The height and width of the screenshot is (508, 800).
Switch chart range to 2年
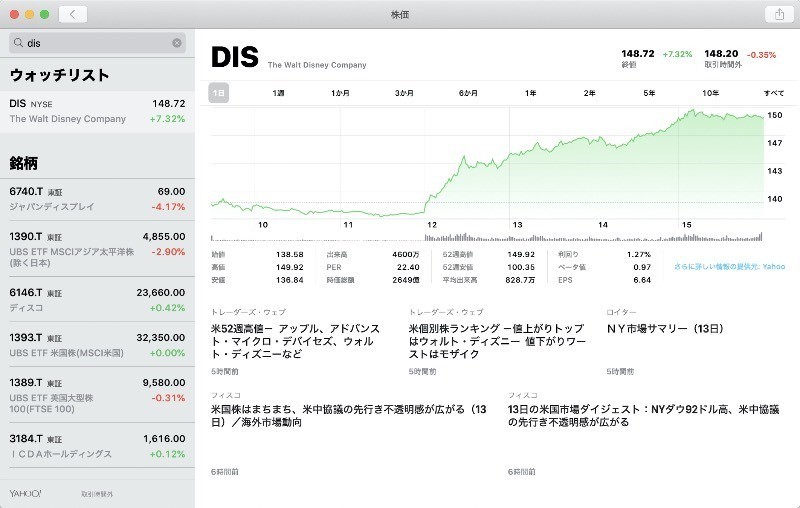pyautogui.click(x=589, y=93)
